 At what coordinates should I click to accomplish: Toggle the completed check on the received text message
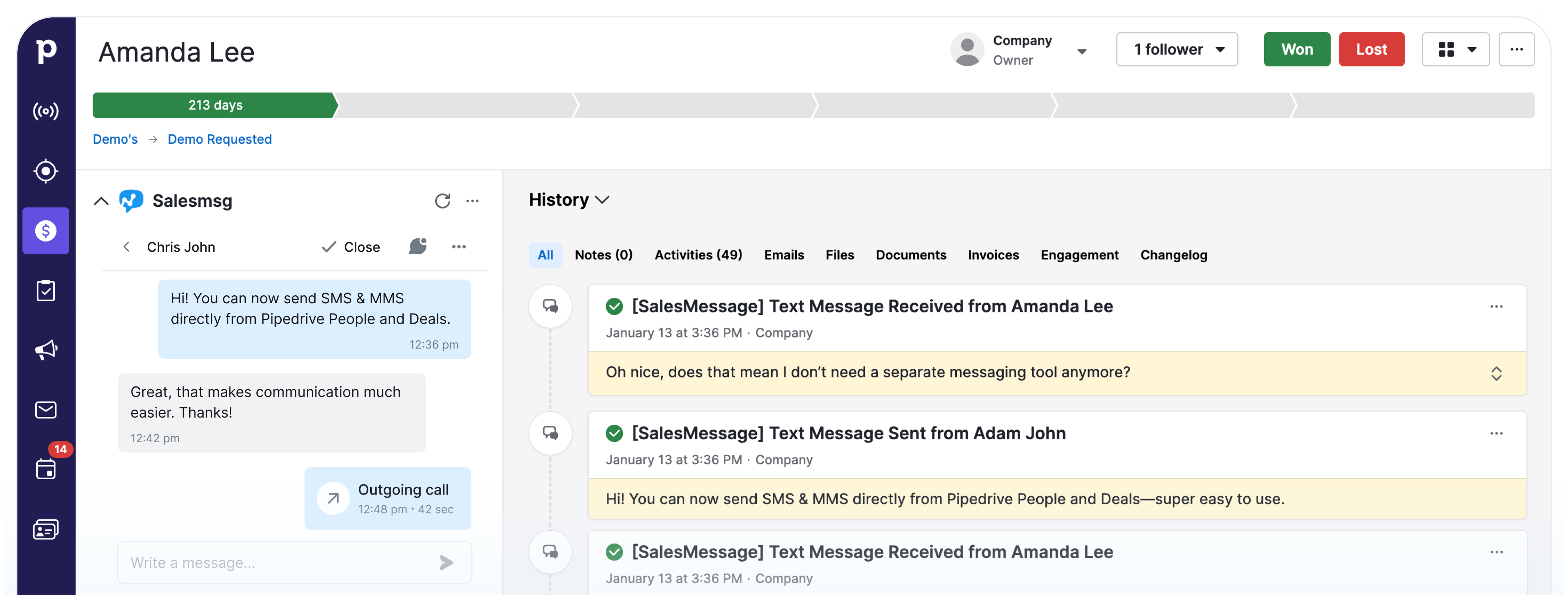coord(613,306)
